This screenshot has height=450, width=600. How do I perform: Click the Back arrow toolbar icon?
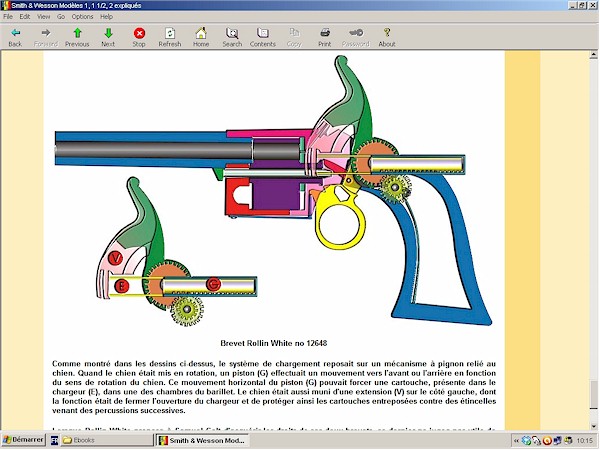point(15,37)
